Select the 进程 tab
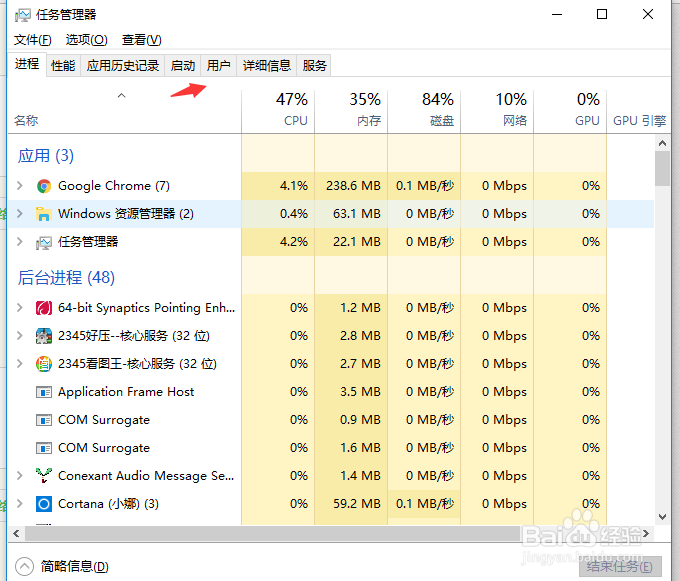 pyautogui.click(x=27, y=64)
